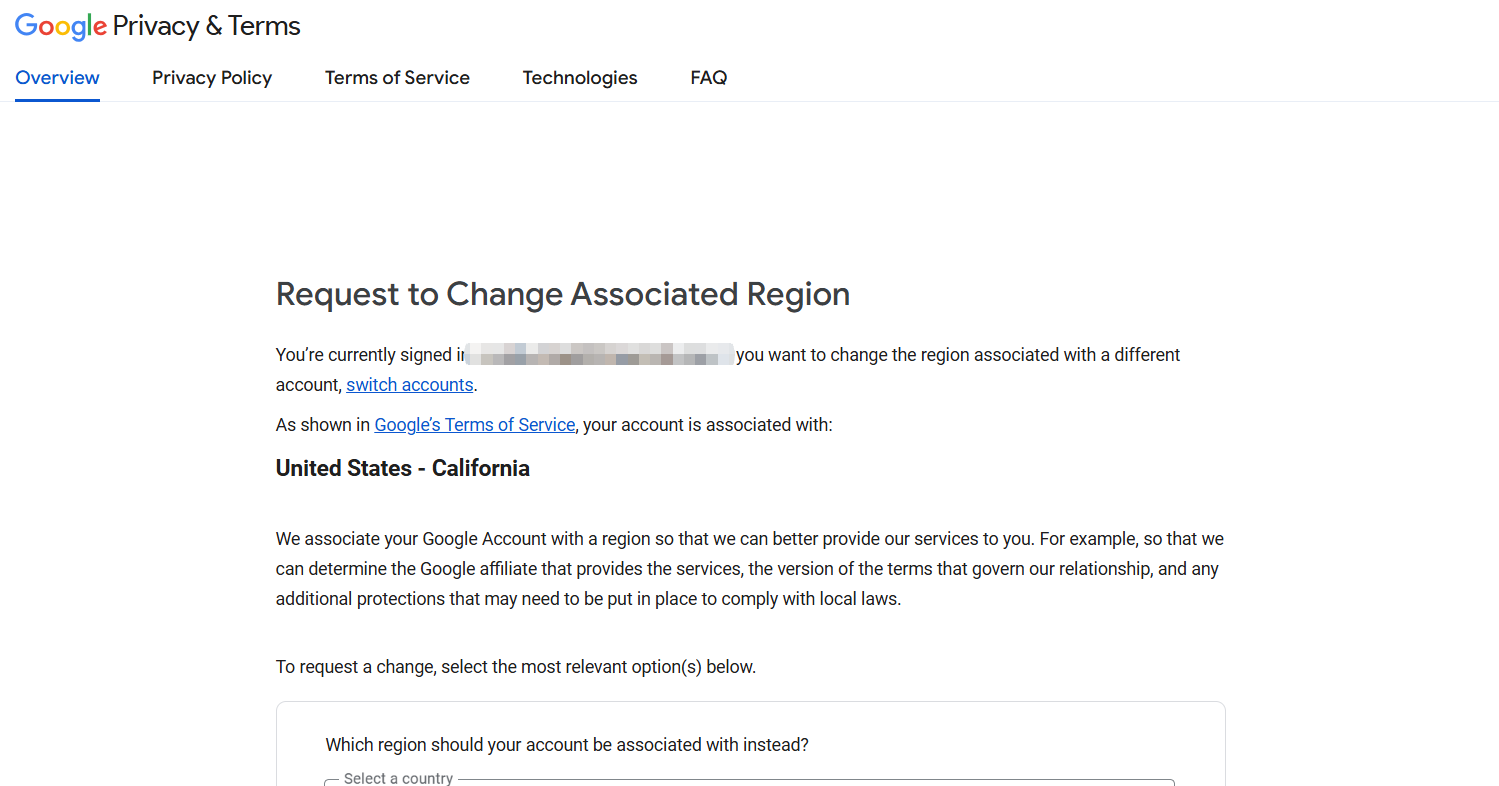
Task: Click the United States - California region text
Action: [x=403, y=468]
